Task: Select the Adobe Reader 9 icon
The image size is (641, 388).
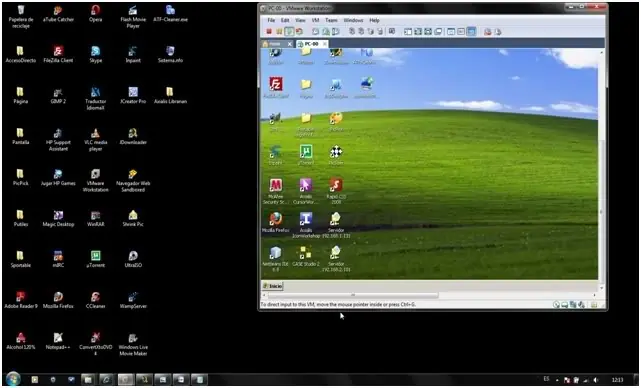Action: pos(20,300)
